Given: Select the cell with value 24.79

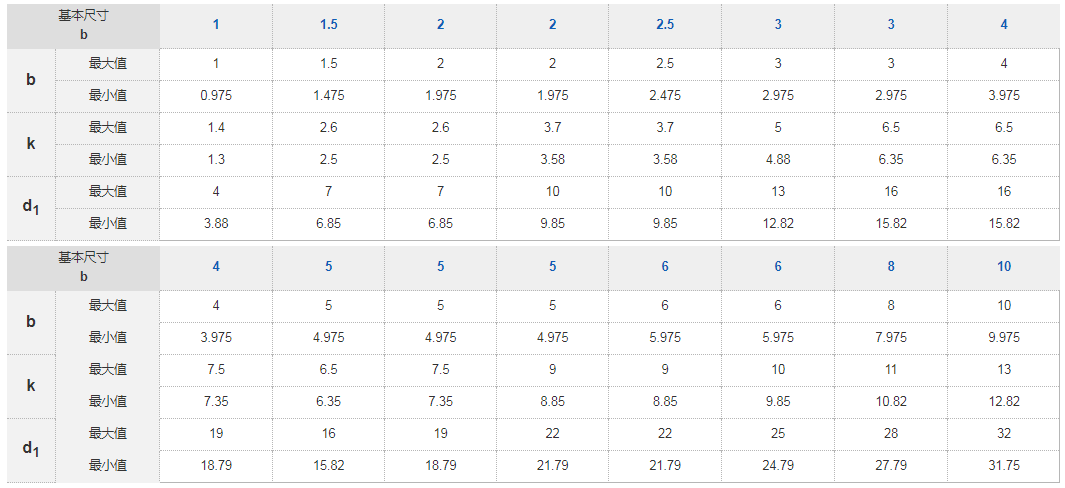Looking at the screenshot, I should 778,466.
